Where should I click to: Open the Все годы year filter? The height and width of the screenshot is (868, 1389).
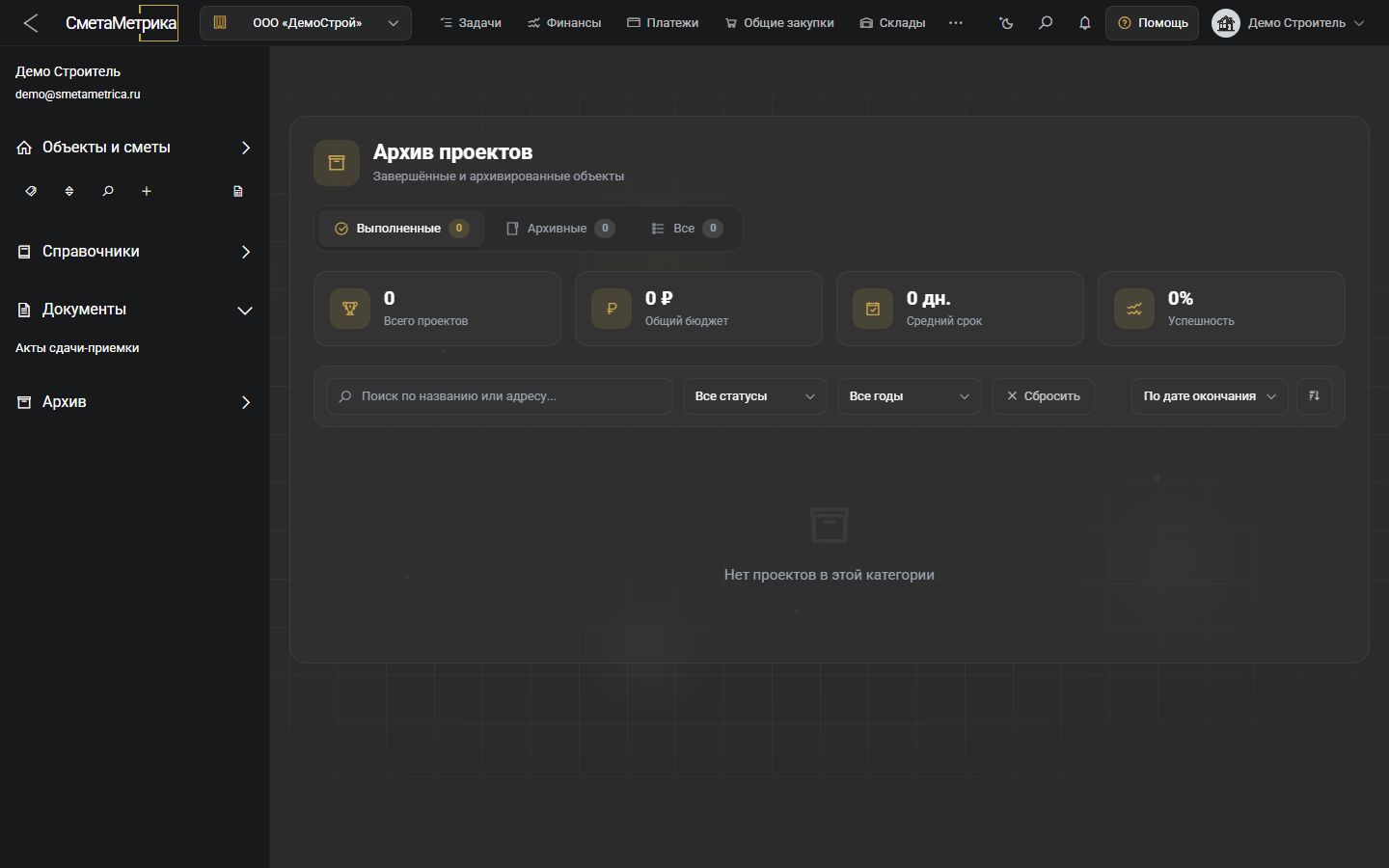(x=910, y=396)
